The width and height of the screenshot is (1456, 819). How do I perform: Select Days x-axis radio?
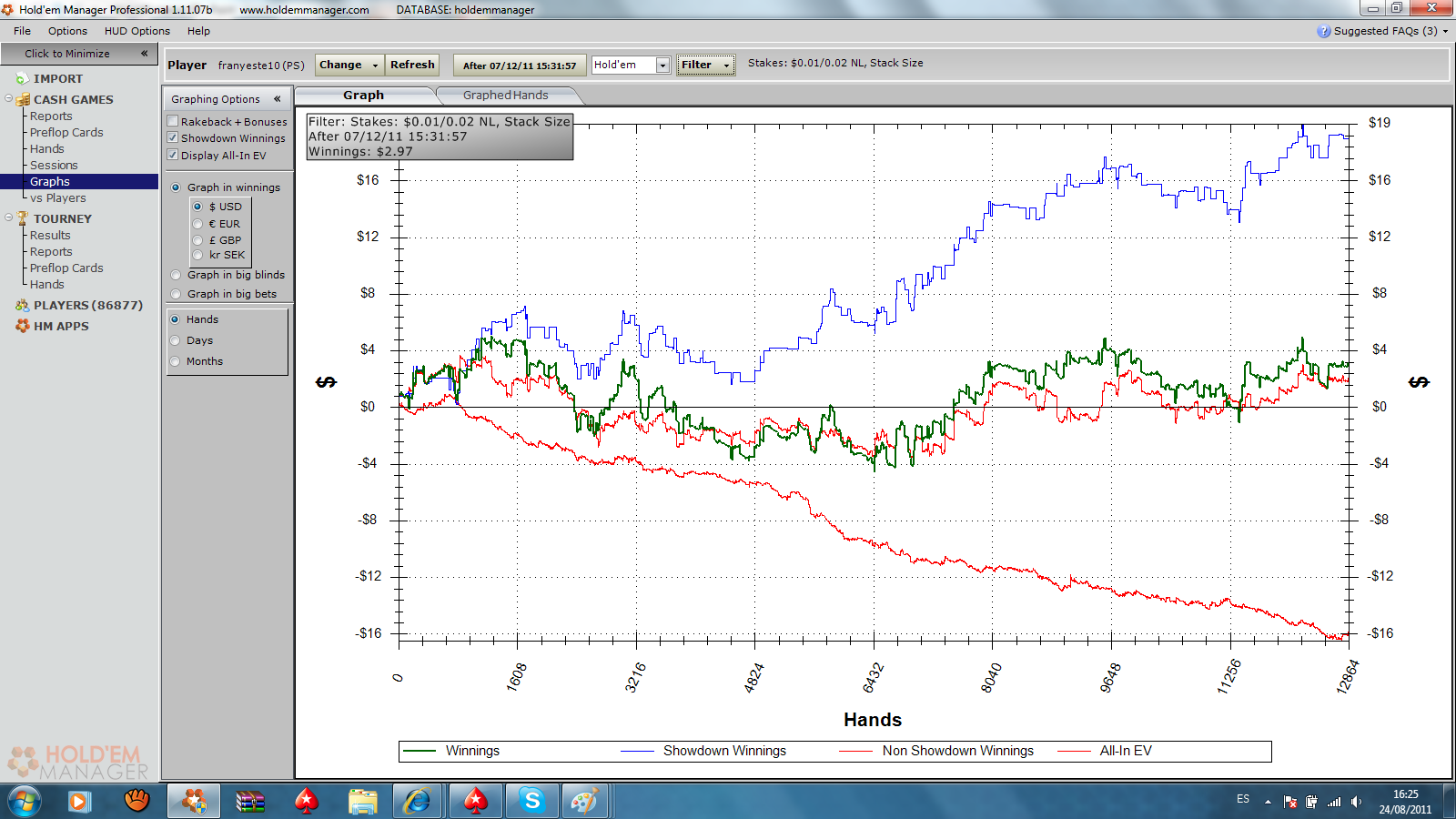175,340
